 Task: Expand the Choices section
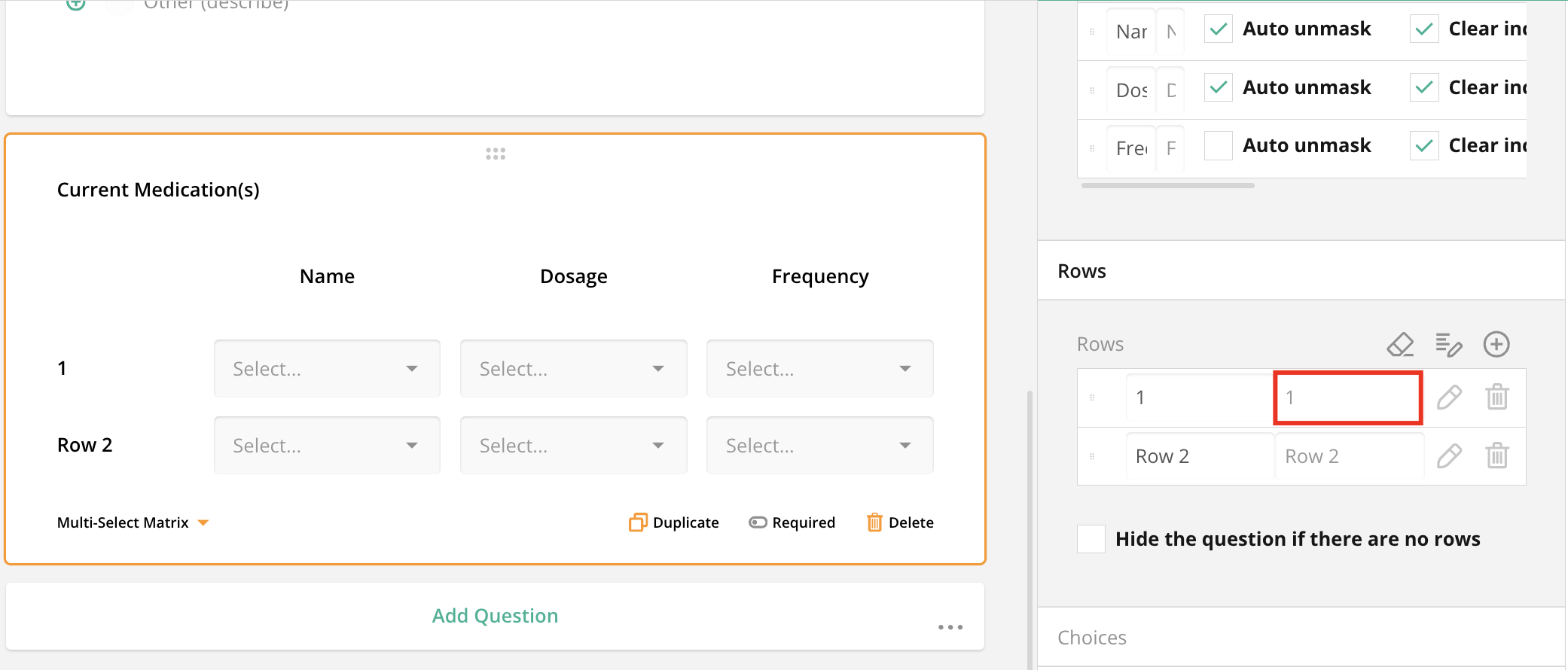(x=1092, y=638)
